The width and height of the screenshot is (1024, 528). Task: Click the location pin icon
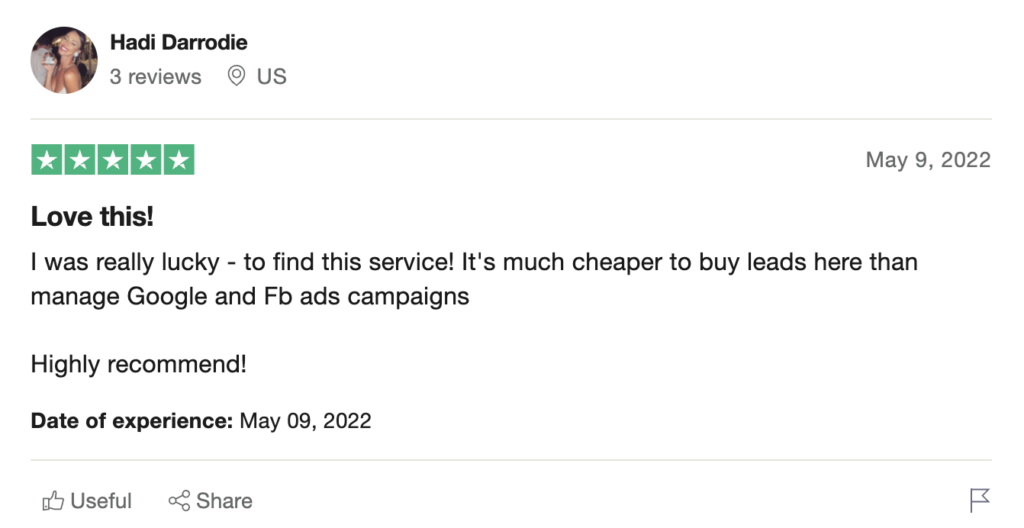[x=236, y=76]
